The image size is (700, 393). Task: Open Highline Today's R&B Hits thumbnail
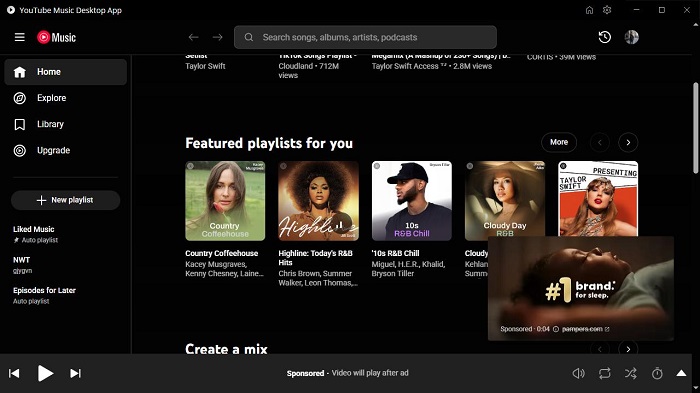(x=318, y=201)
